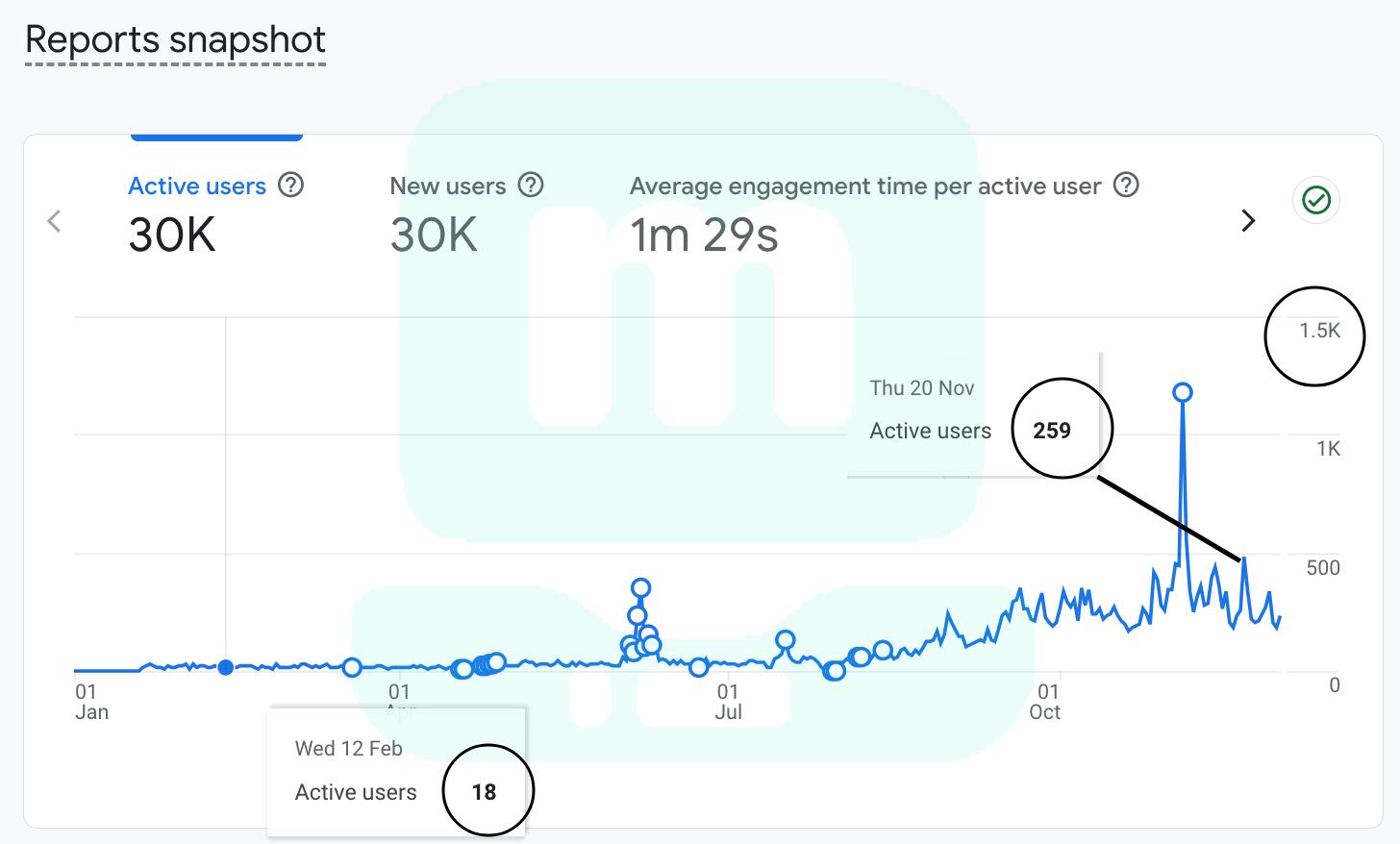The image size is (1400, 844).
Task: Open the New users help icon
Action: [x=531, y=185]
